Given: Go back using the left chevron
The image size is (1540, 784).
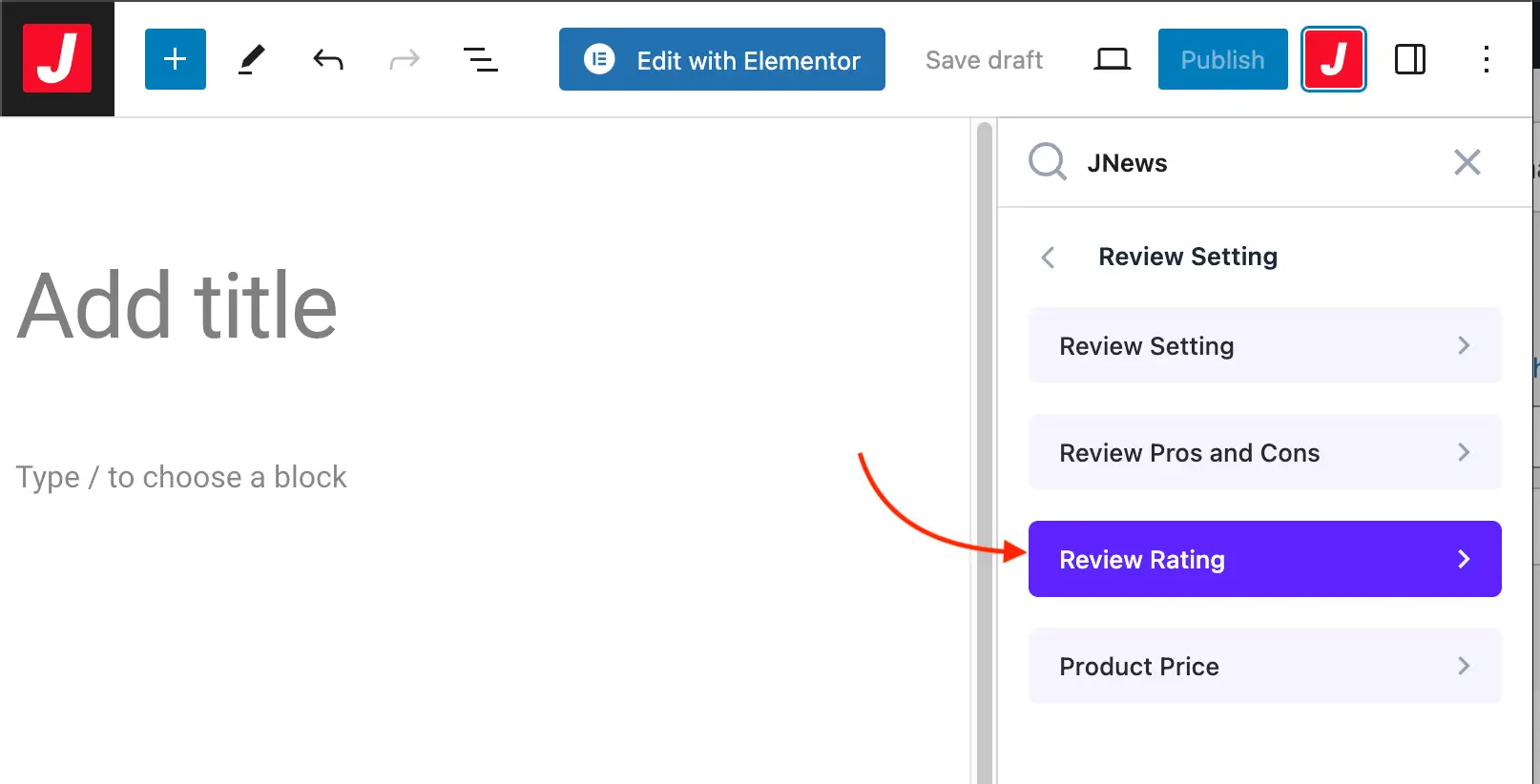Looking at the screenshot, I should 1048,258.
